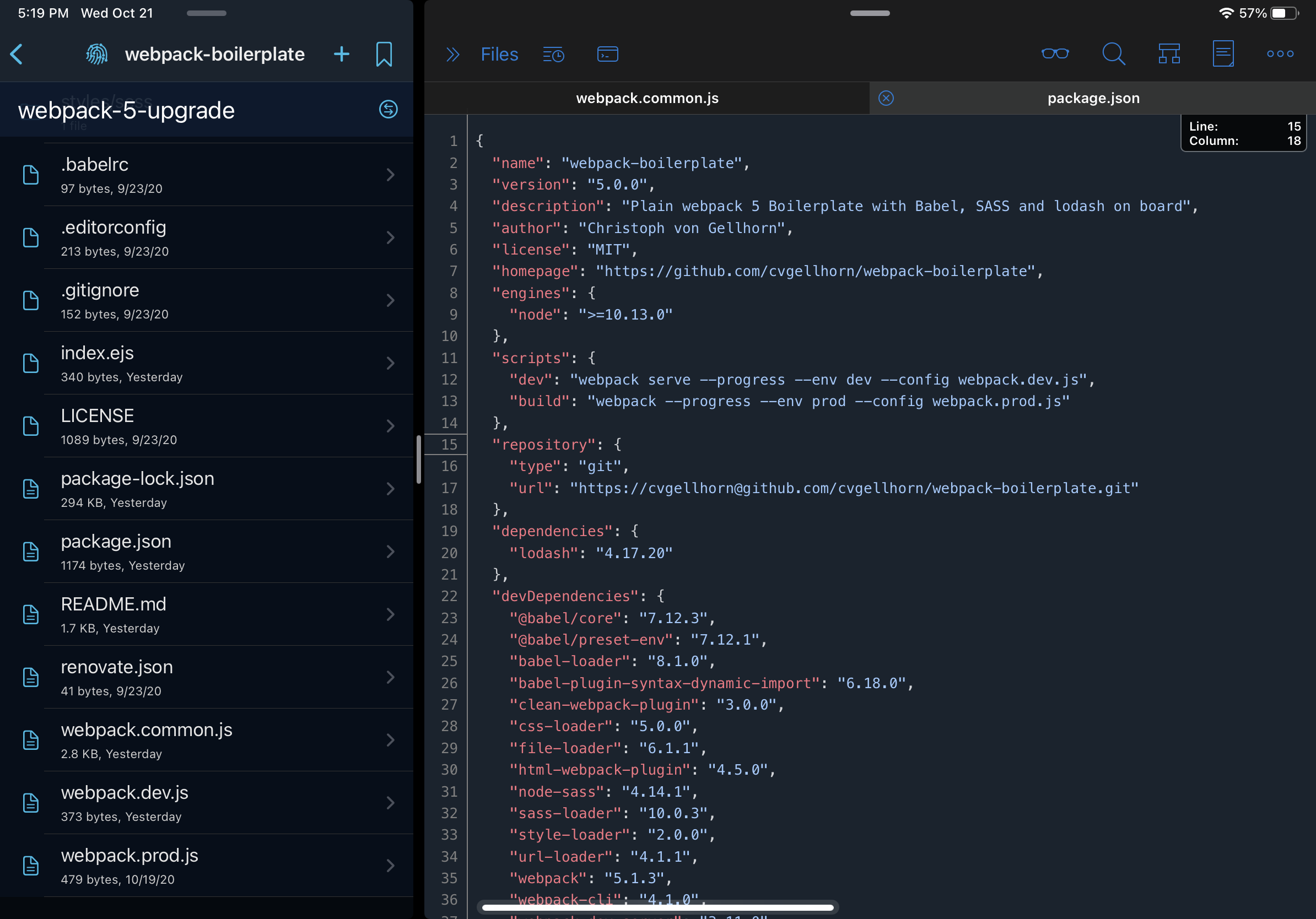Expand .babelrc row chevron
The image size is (1316, 919).
(x=390, y=175)
